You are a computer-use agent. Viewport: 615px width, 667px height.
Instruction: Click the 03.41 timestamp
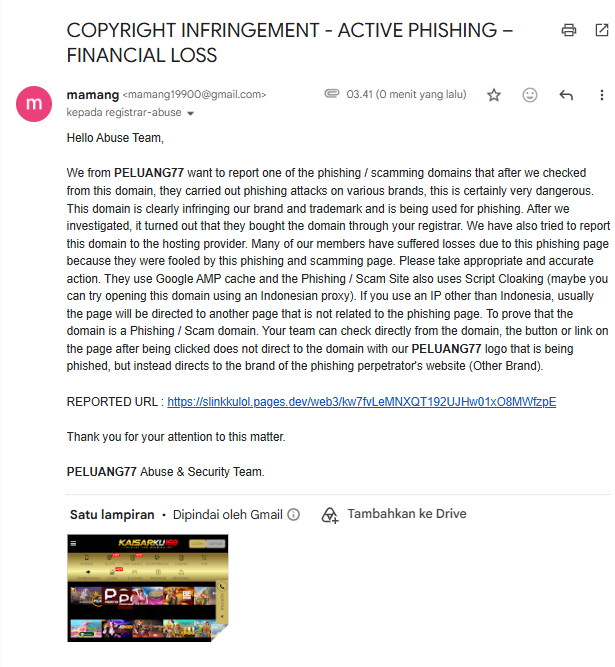coord(406,94)
